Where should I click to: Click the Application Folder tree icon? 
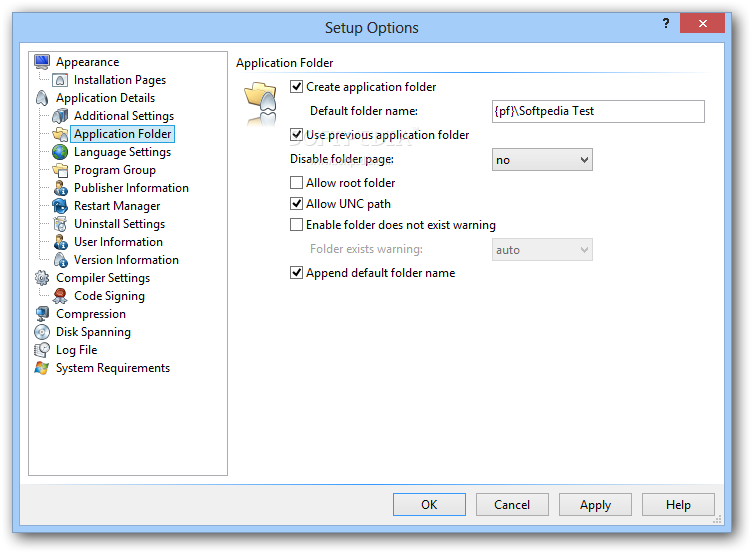(x=60, y=134)
